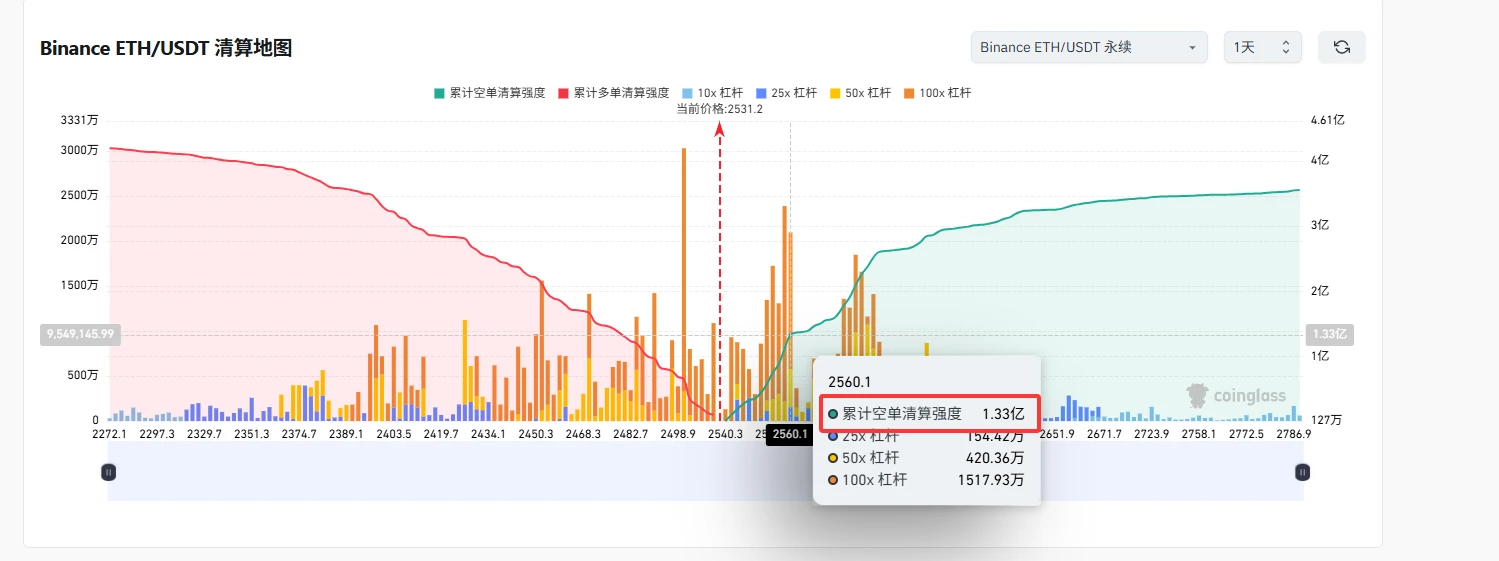Click the 2723.9 x-axis label
The width and height of the screenshot is (1499, 561).
(x=1152, y=434)
